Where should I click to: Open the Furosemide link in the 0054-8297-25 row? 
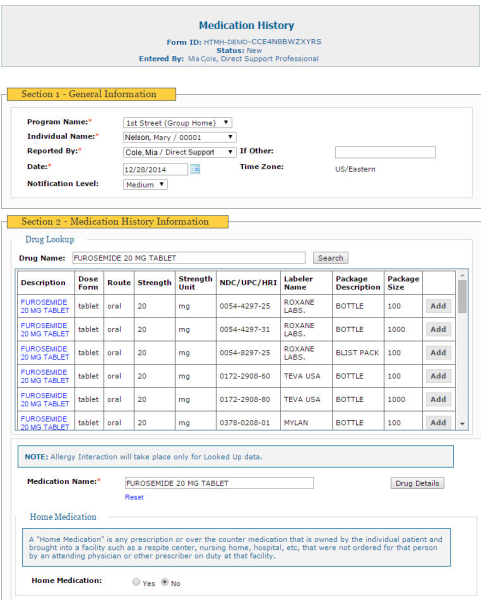pyautogui.click(x=45, y=353)
